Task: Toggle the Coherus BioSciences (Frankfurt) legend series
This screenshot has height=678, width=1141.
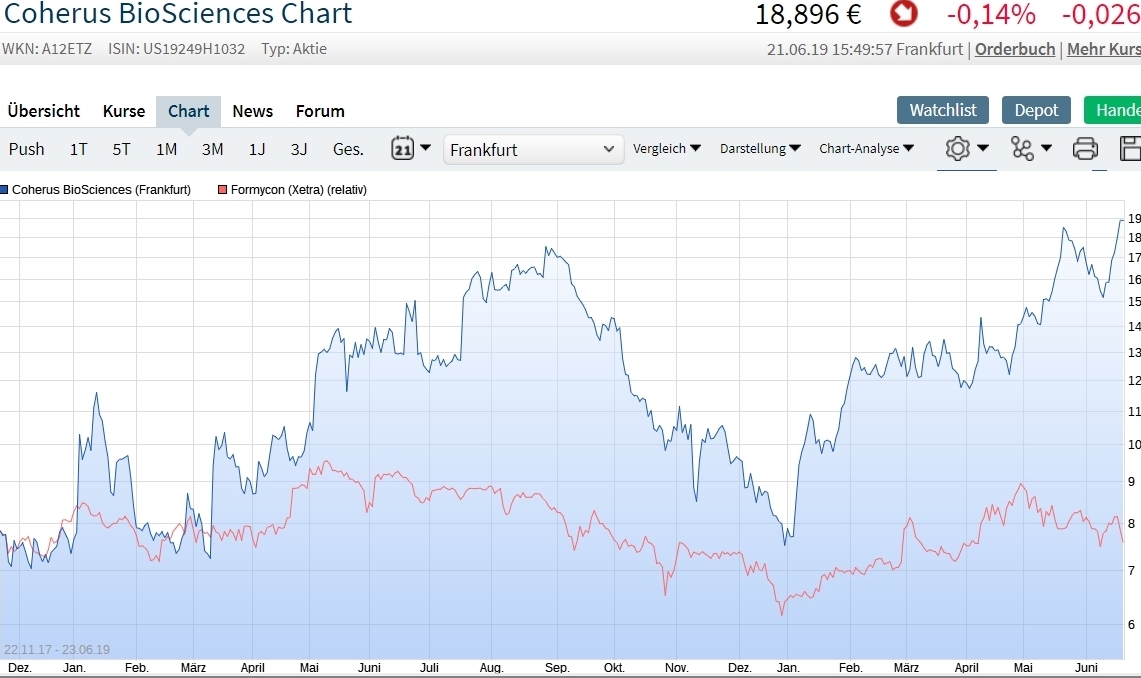Action: pos(100,189)
